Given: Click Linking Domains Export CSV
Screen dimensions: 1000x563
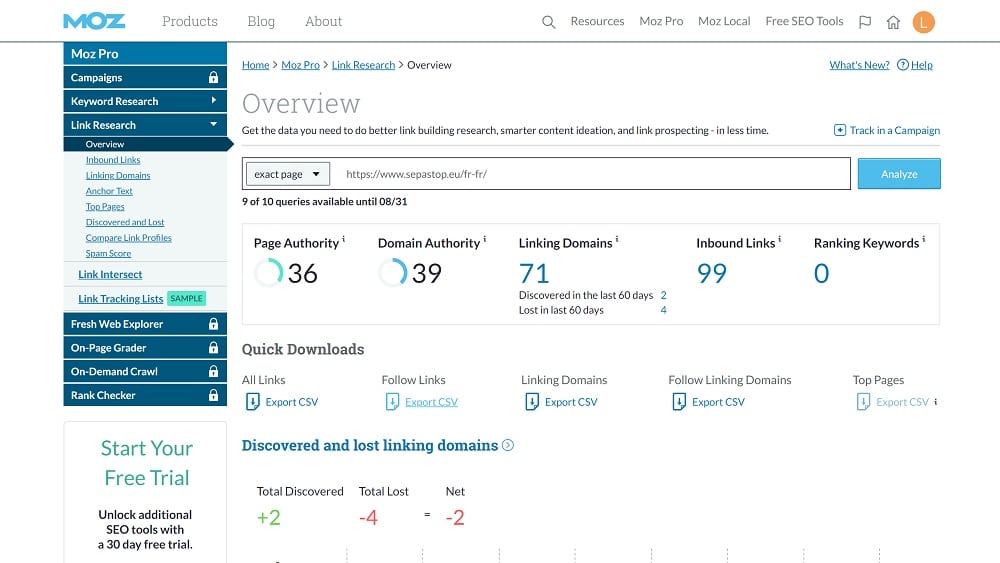Looking at the screenshot, I should [x=571, y=402].
